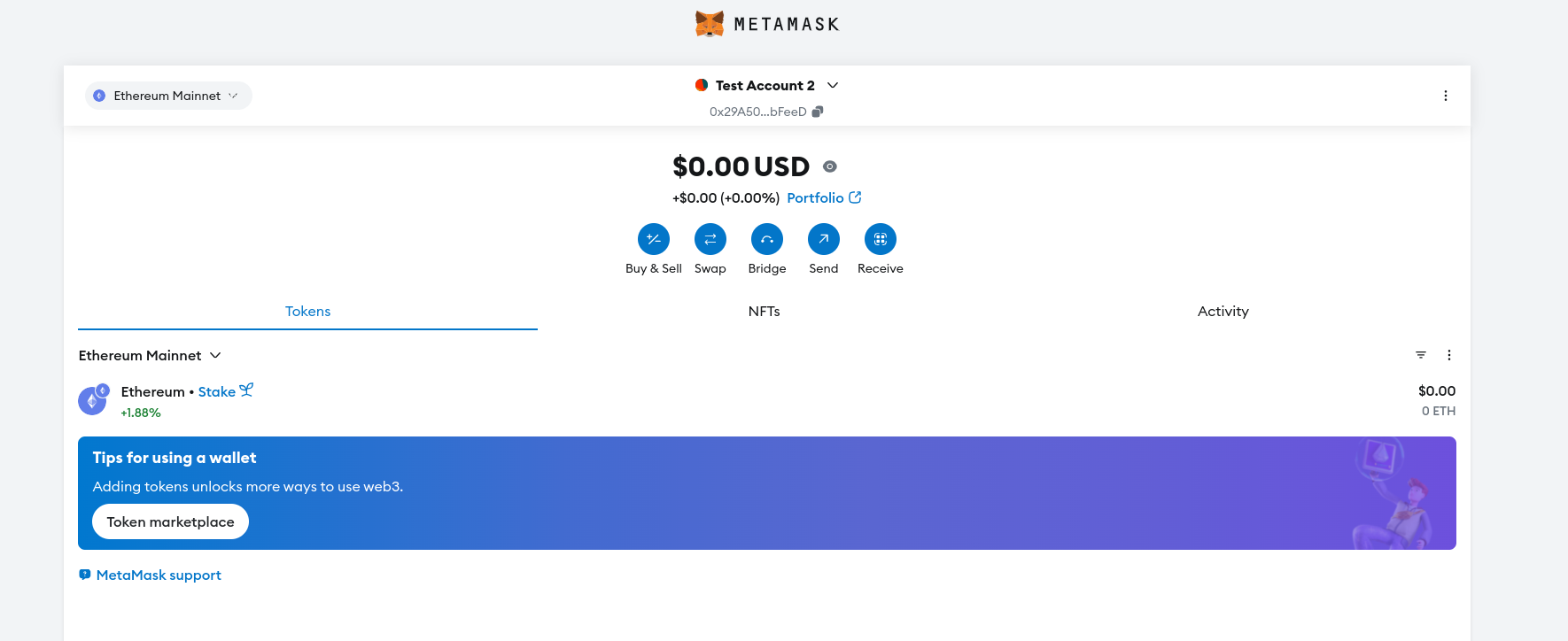Switch to the Activity tab
The height and width of the screenshot is (641, 1568).
pos(1223,312)
